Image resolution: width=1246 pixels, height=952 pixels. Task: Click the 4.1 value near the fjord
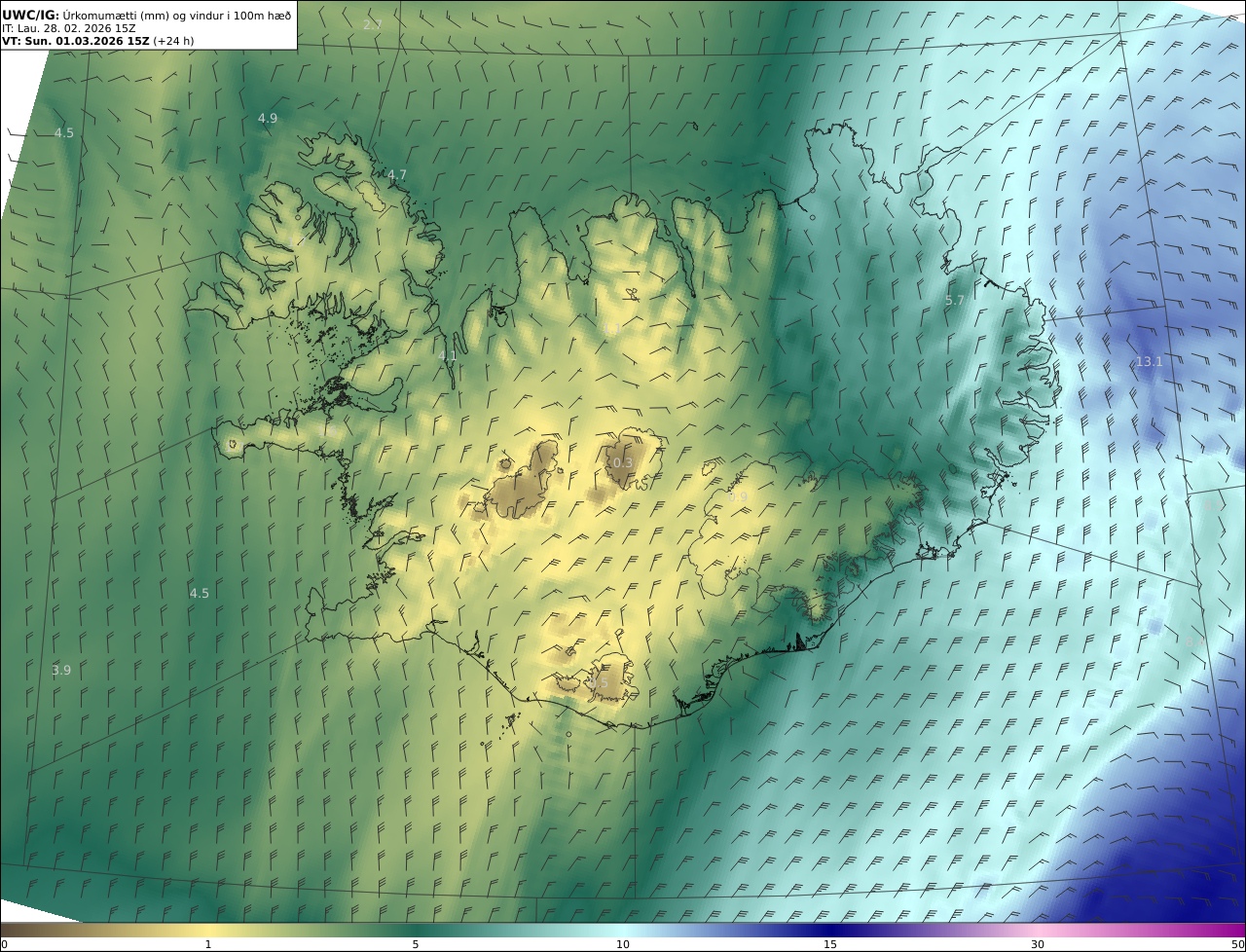448,355
